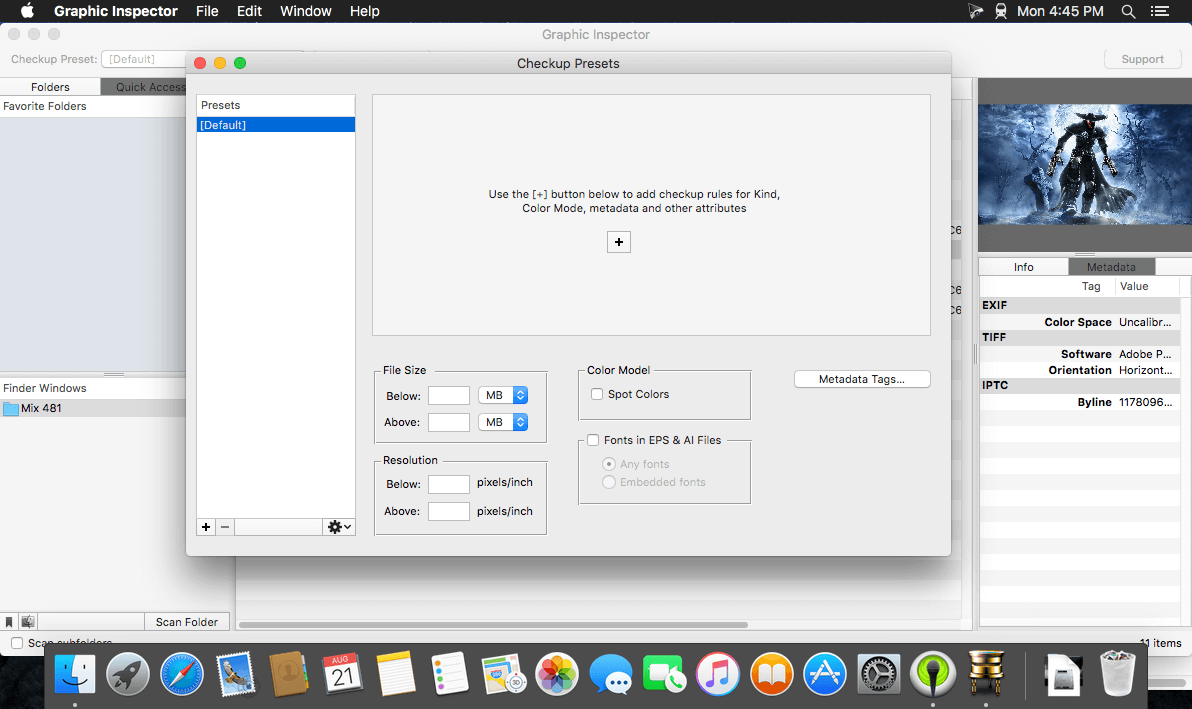Click the plus button in the rules area

619,242
